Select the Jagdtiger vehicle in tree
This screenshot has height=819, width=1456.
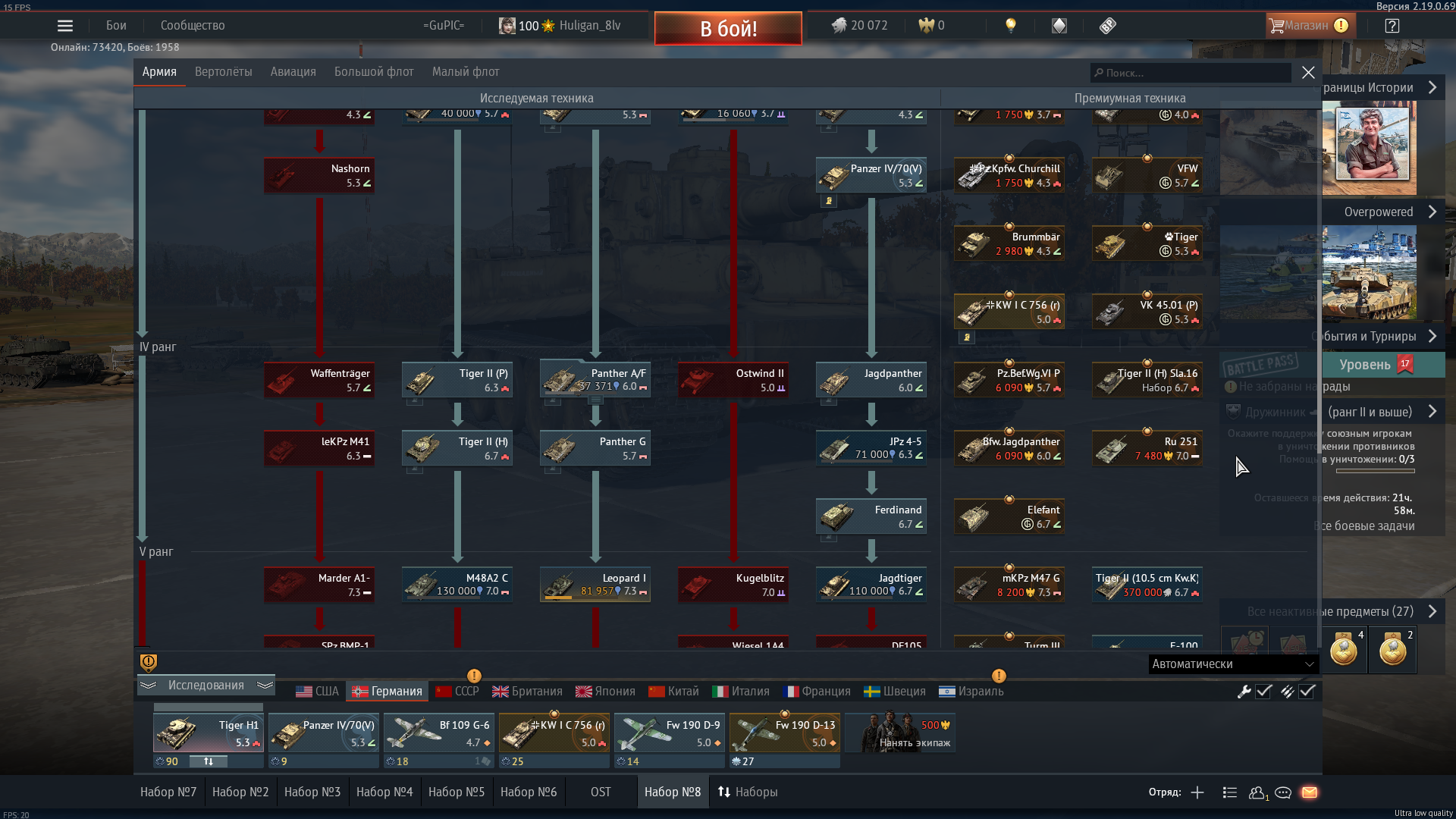871,585
